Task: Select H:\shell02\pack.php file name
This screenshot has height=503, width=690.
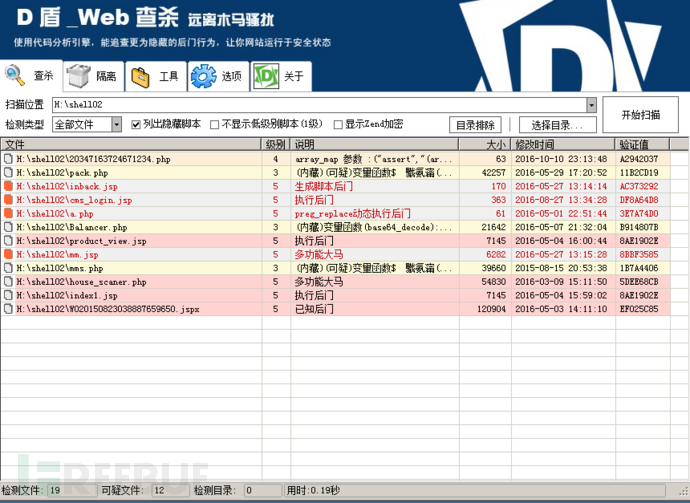Action: (62, 173)
